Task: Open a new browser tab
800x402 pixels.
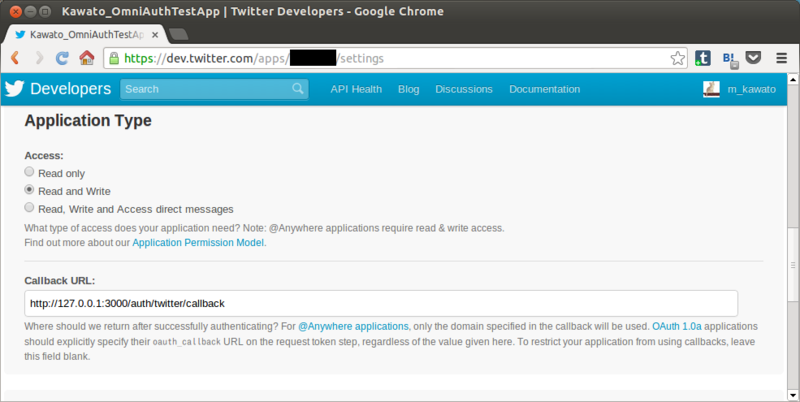Action: 178,34
